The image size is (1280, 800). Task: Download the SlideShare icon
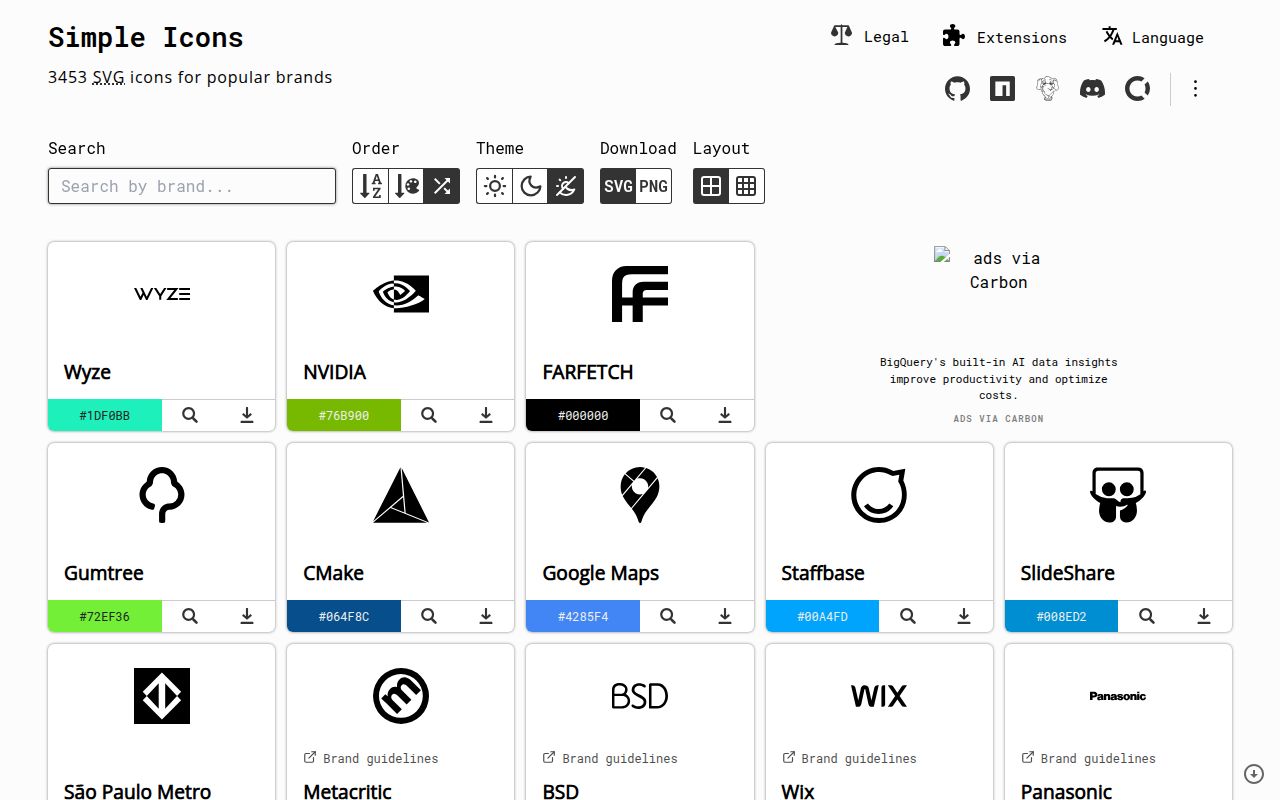coord(1204,616)
